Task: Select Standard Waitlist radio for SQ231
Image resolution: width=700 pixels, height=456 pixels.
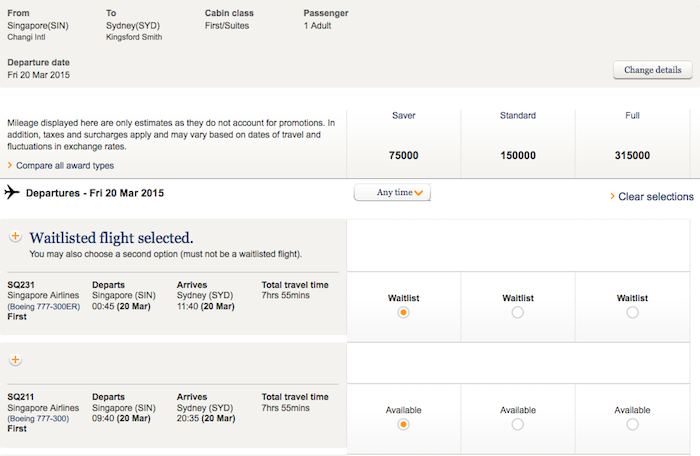Action: 517,312
